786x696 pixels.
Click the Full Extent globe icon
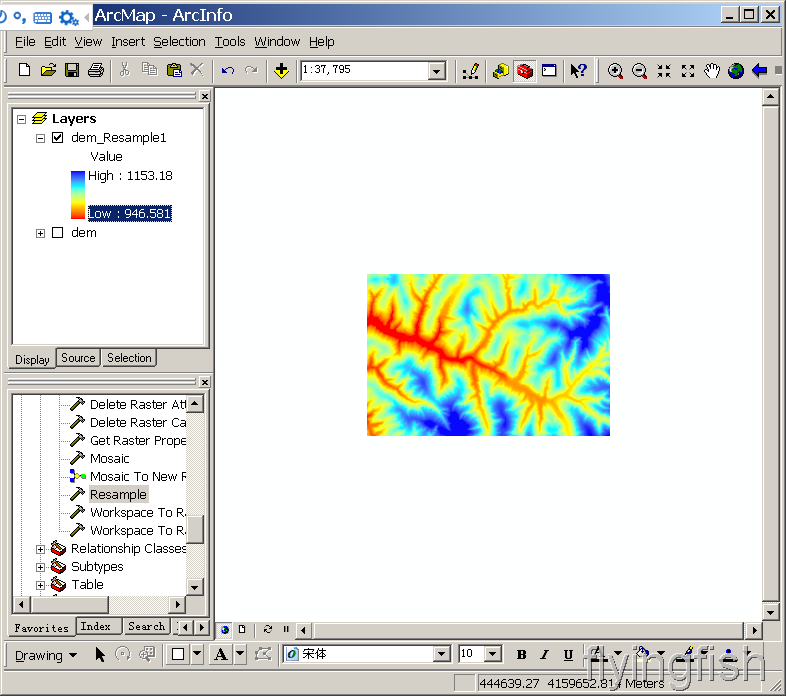coord(736,71)
